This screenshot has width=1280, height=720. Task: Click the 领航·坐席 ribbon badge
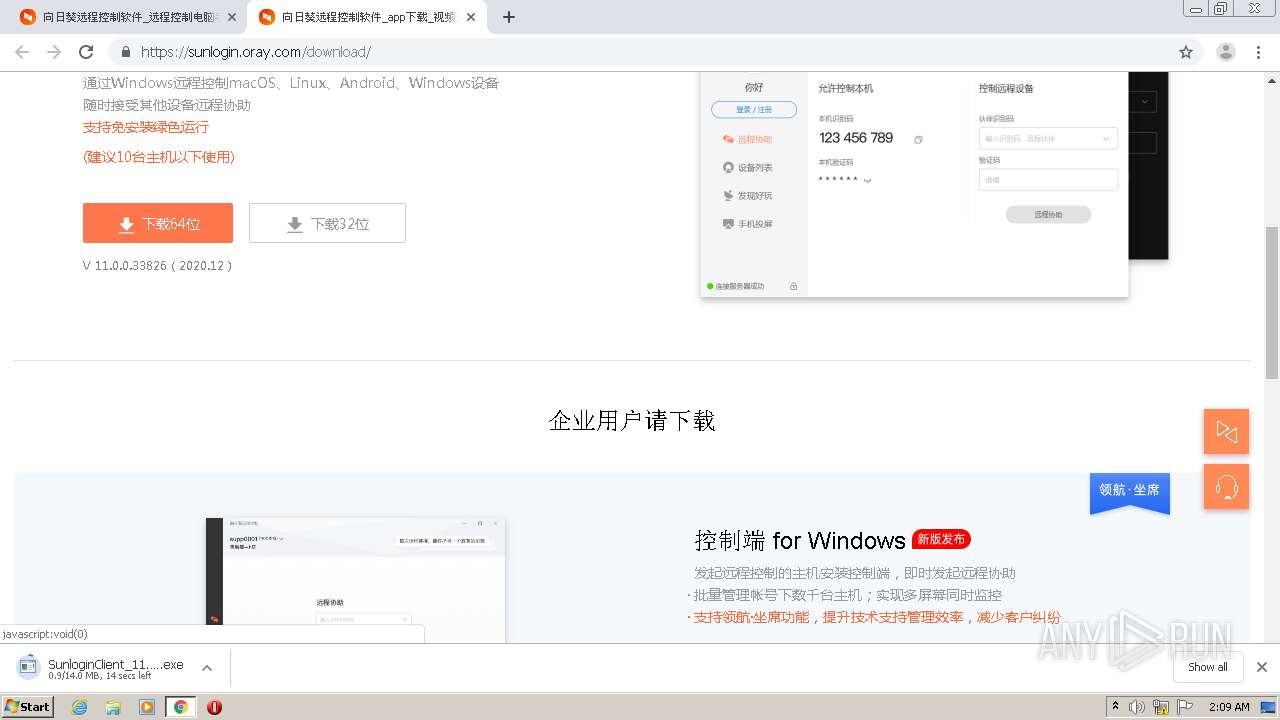(1130, 492)
